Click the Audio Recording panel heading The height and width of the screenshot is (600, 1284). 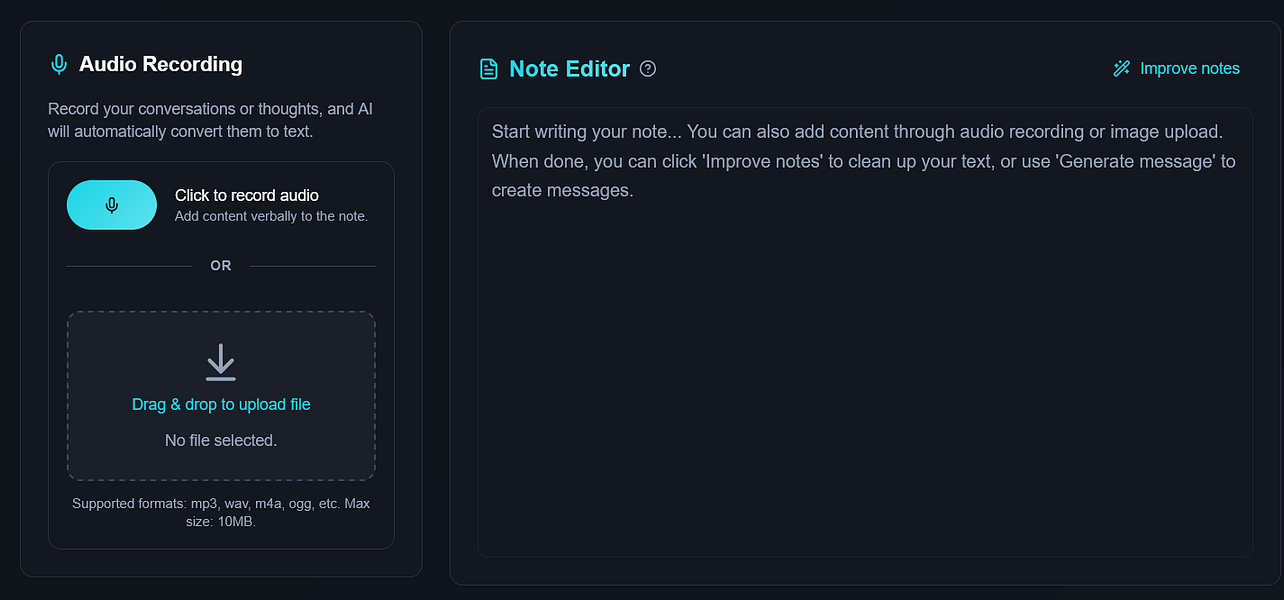161,64
